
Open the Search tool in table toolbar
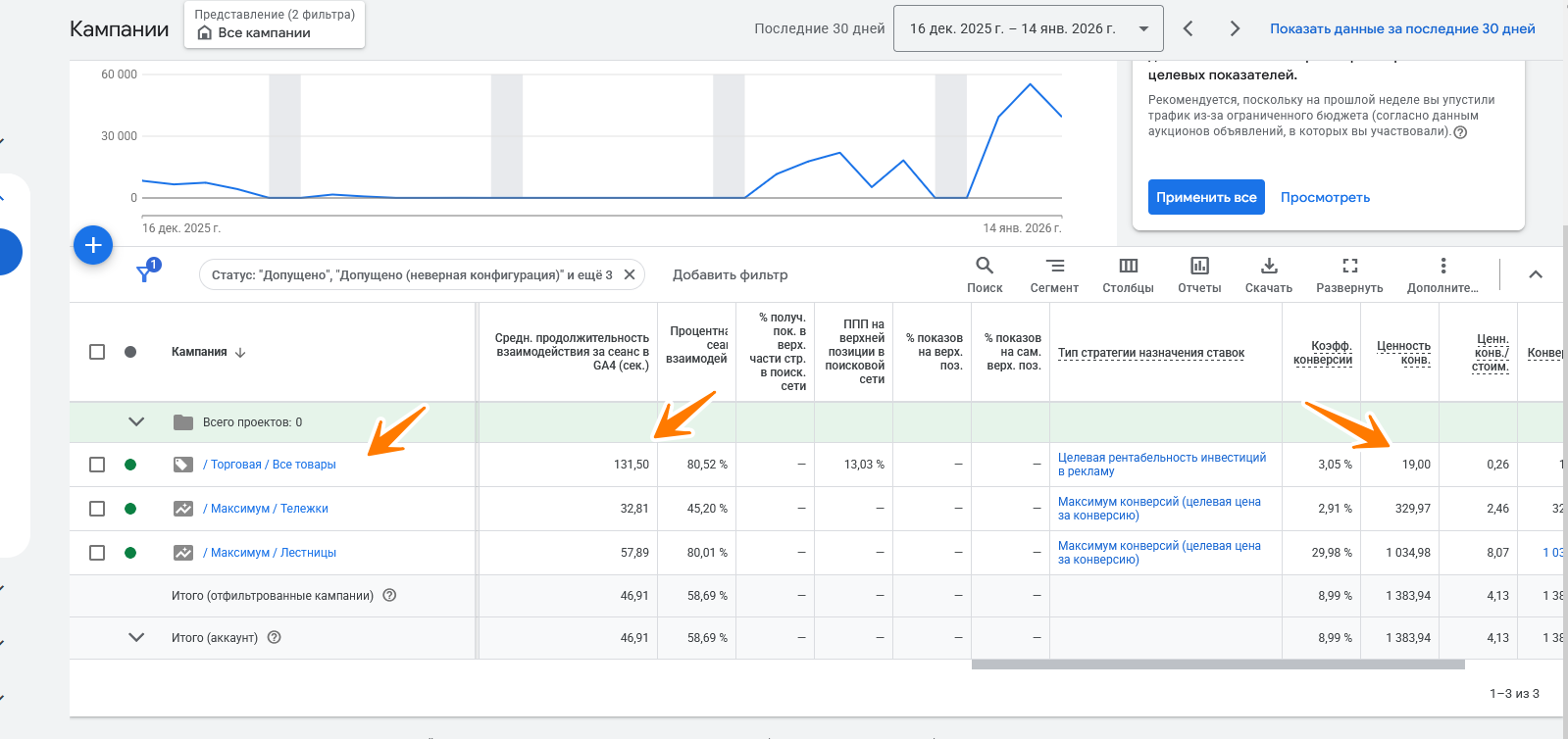(985, 274)
